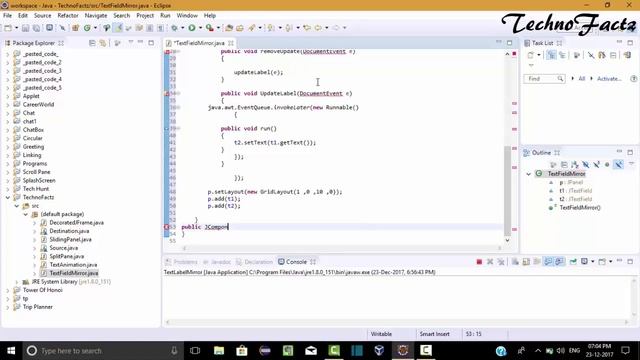
Task: Expand the JRE System Library node
Action: [17, 282]
